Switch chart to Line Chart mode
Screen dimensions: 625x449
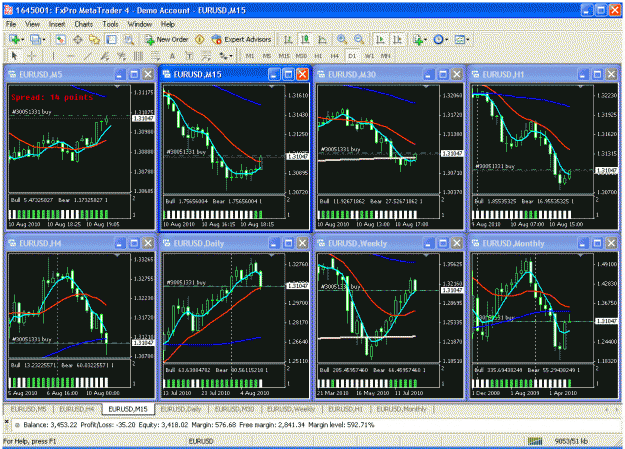[x=322, y=39]
